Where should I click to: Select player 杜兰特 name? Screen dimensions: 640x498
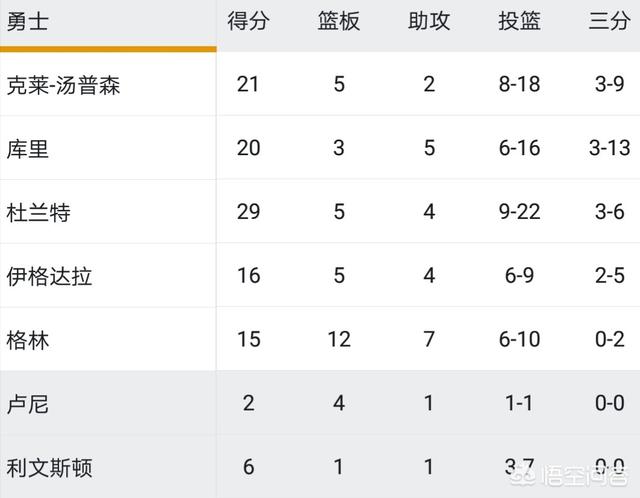(x=38, y=213)
